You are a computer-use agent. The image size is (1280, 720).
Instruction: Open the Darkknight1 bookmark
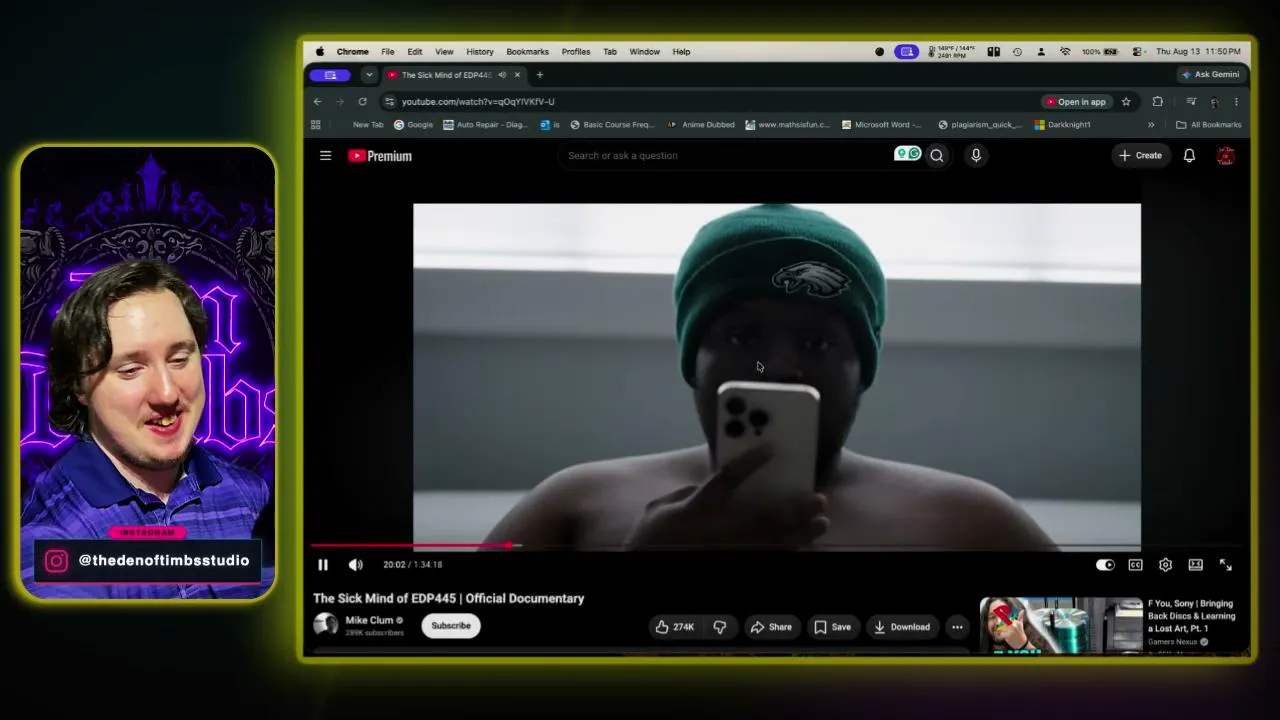click(x=1063, y=125)
